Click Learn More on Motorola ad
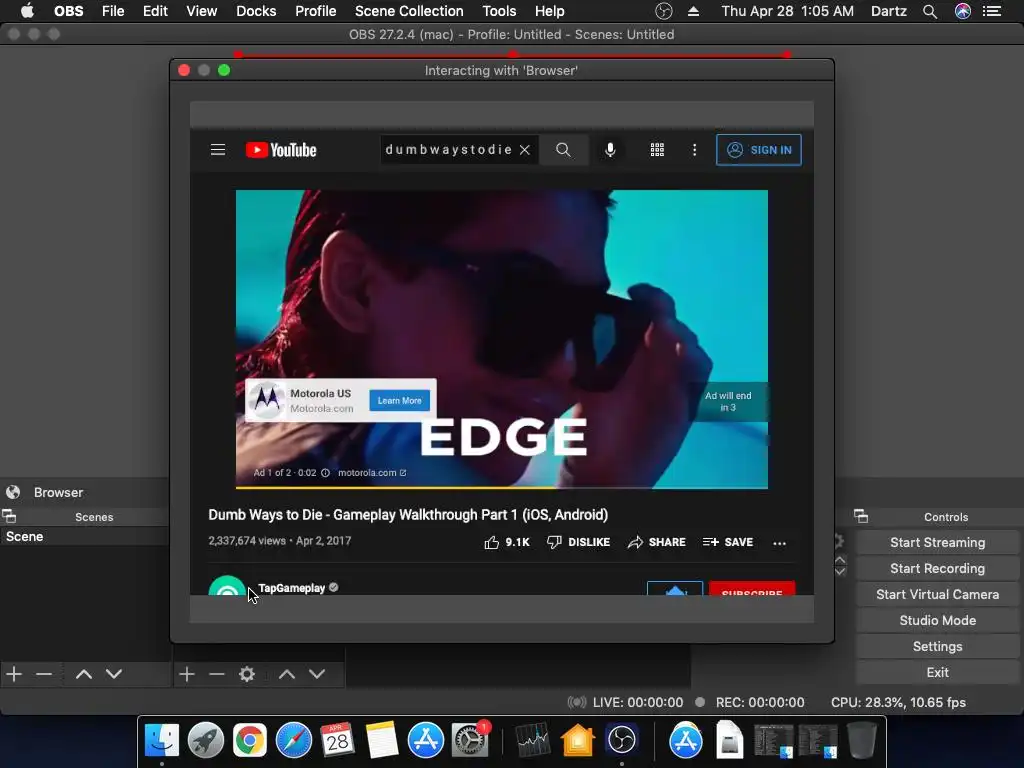1024x768 pixels. (x=399, y=400)
